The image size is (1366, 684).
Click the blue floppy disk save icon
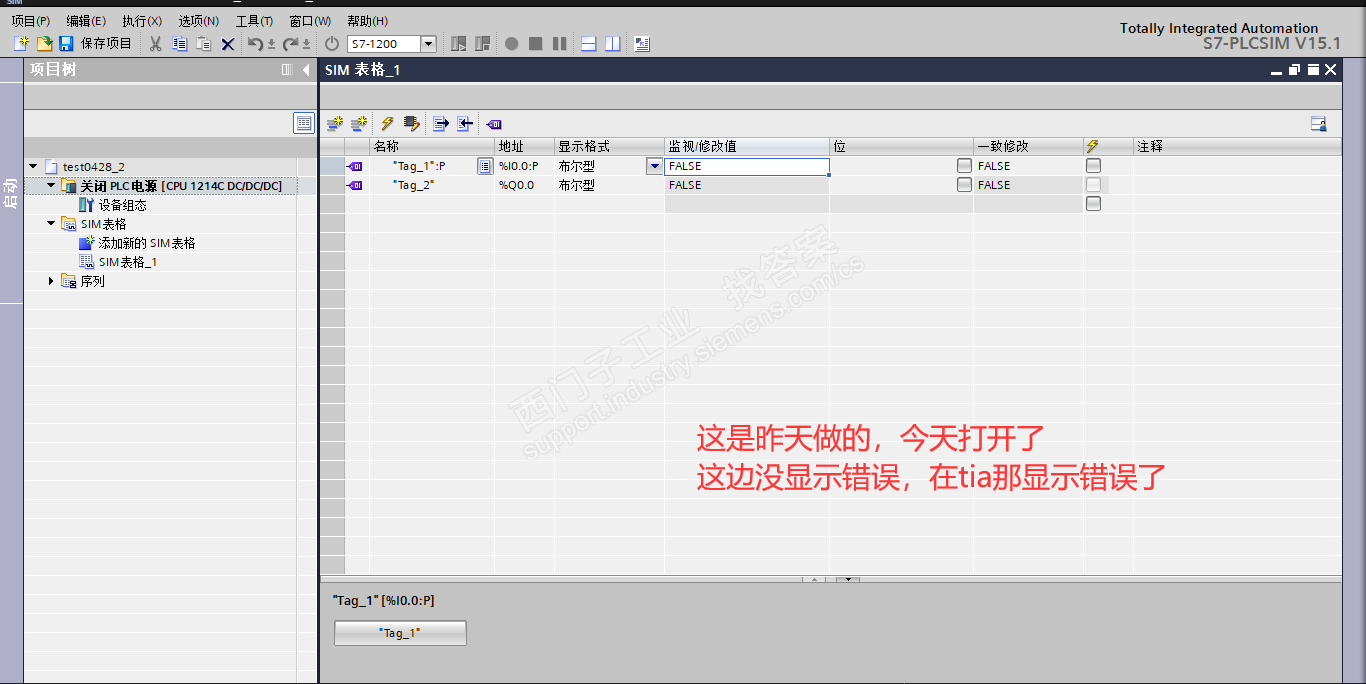pyautogui.click(x=66, y=43)
